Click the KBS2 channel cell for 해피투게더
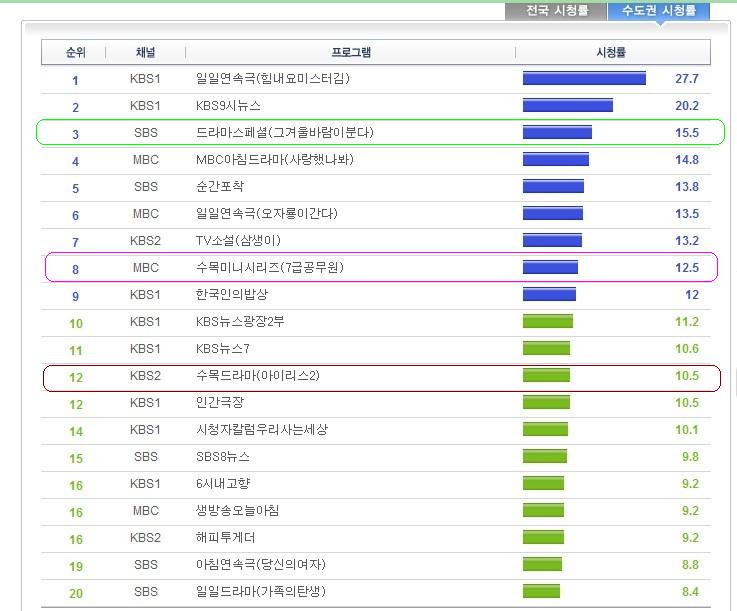This screenshot has width=737, height=611. pyautogui.click(x=145, y=538)
